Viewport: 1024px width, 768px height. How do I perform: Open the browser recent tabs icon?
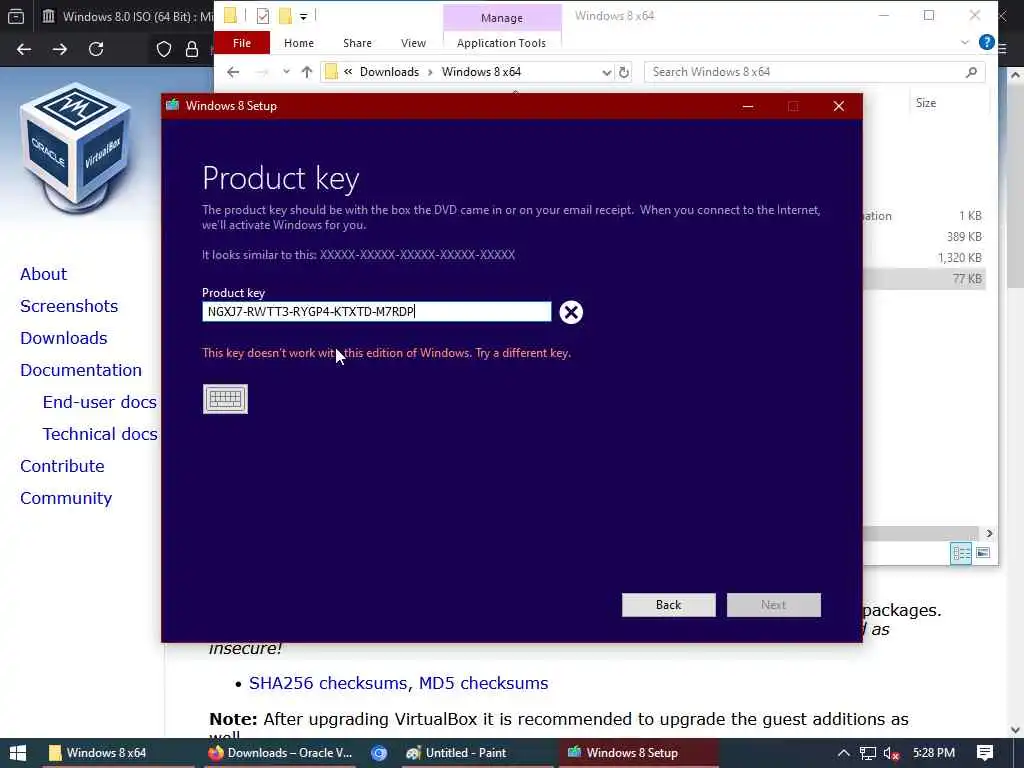pos(16,16)
